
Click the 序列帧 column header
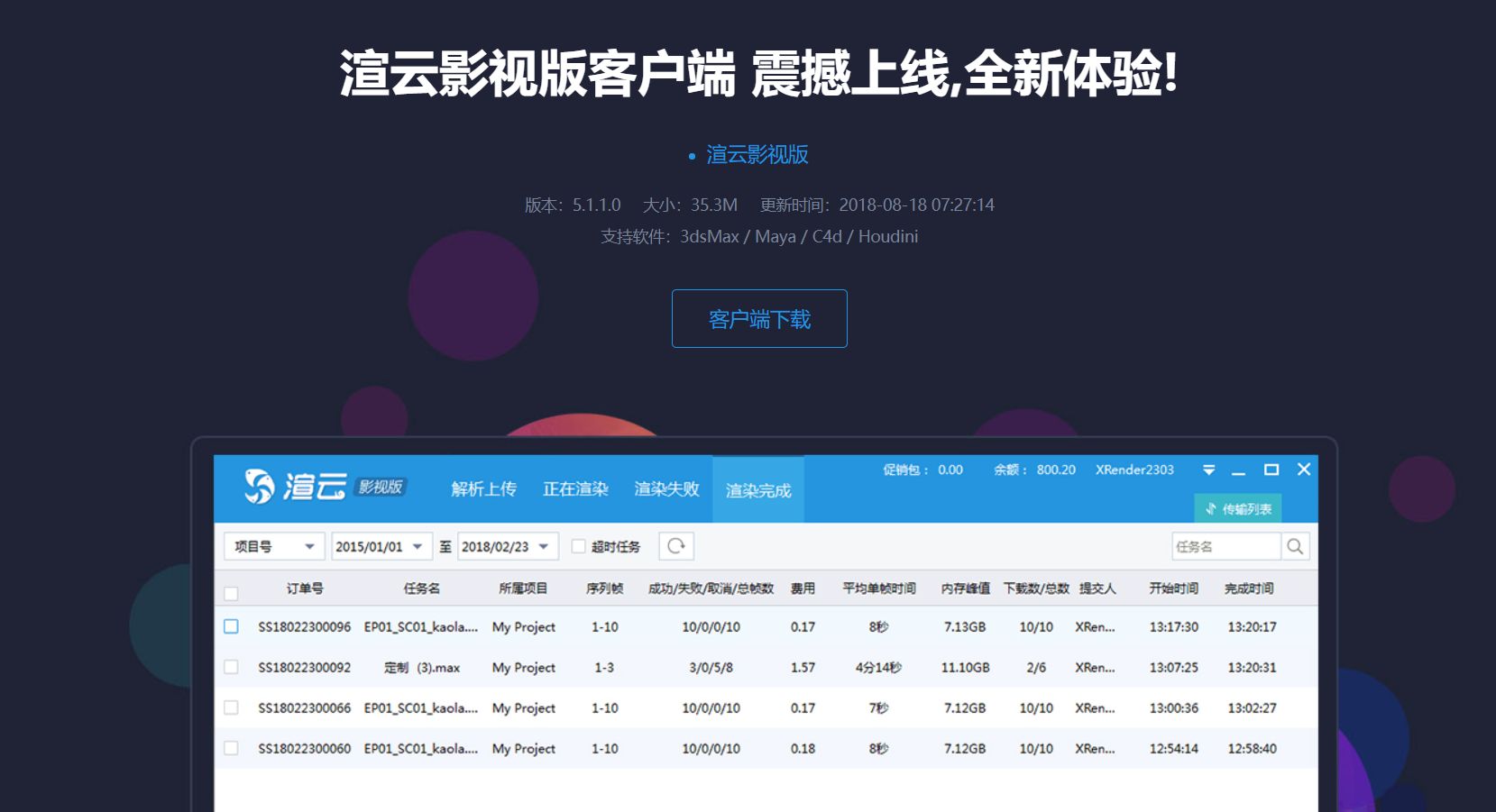coord(604,588)
